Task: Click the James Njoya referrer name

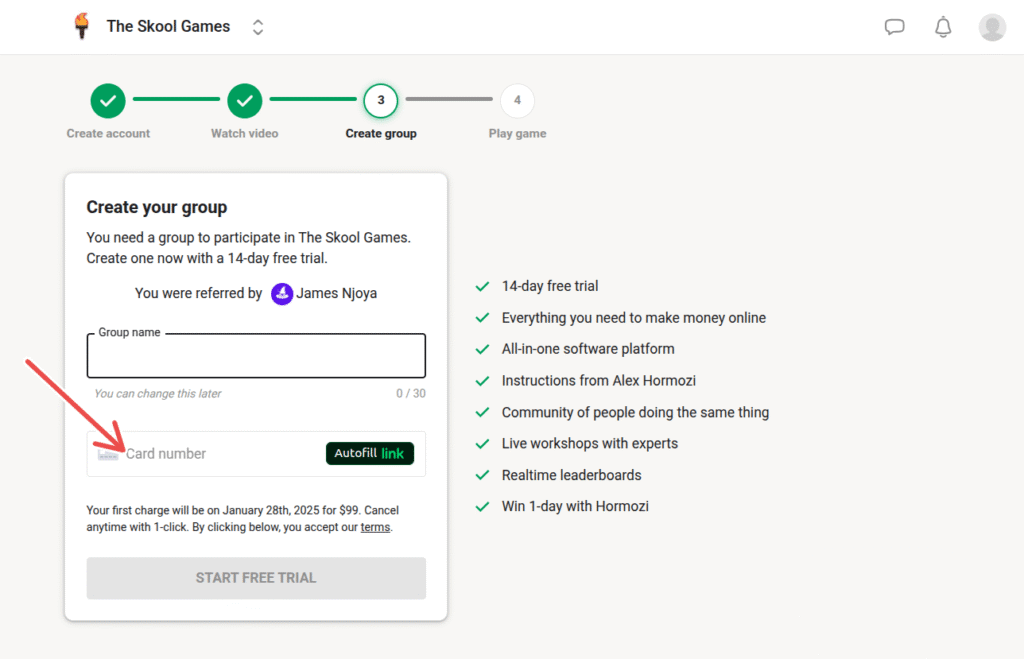Action: tap(337, 294)
